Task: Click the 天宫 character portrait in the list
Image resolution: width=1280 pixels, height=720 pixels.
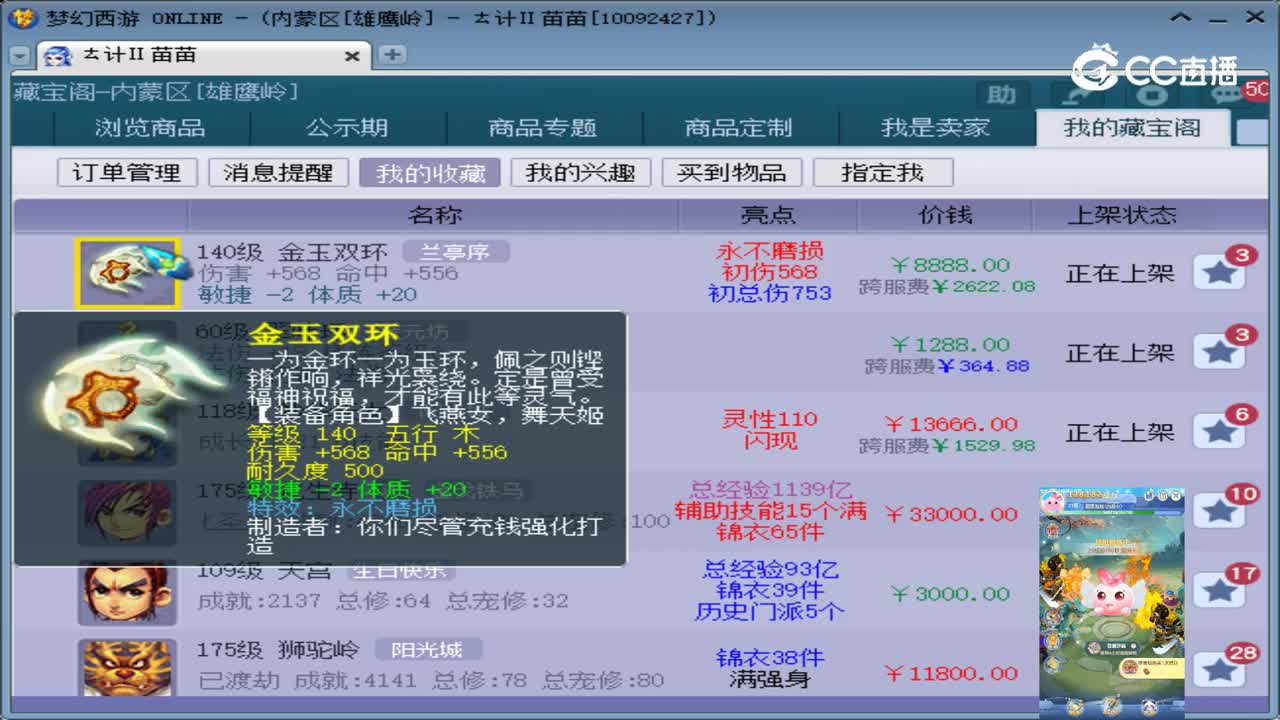Action: pos(128,593)
